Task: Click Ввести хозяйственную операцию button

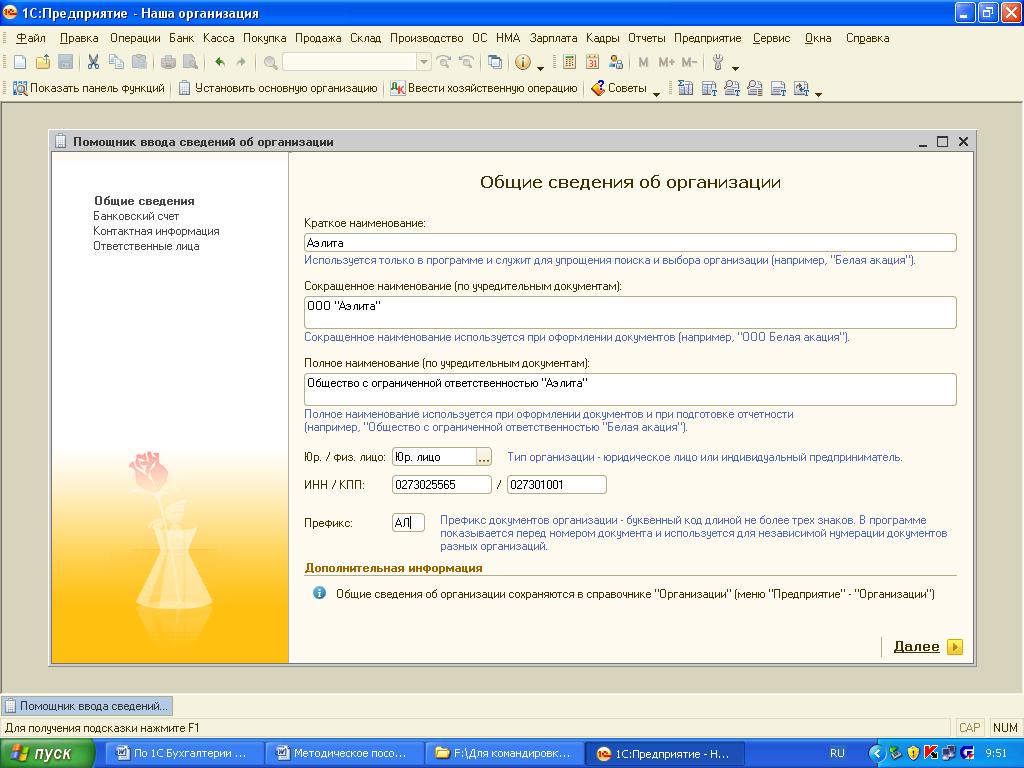Action: pos(484,88)
